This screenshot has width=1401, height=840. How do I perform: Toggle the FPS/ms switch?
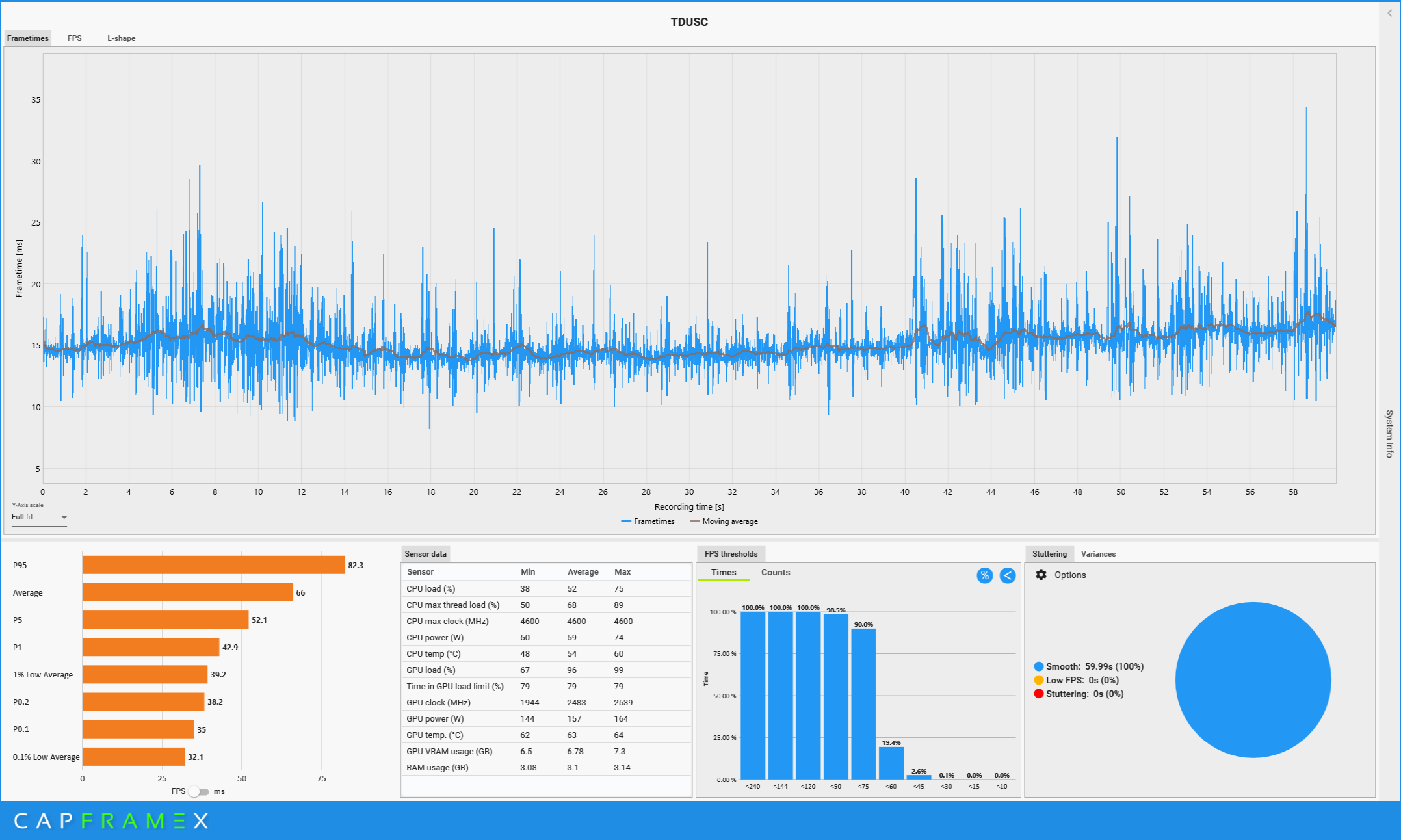pyautogui.click(x=199, y=791)
